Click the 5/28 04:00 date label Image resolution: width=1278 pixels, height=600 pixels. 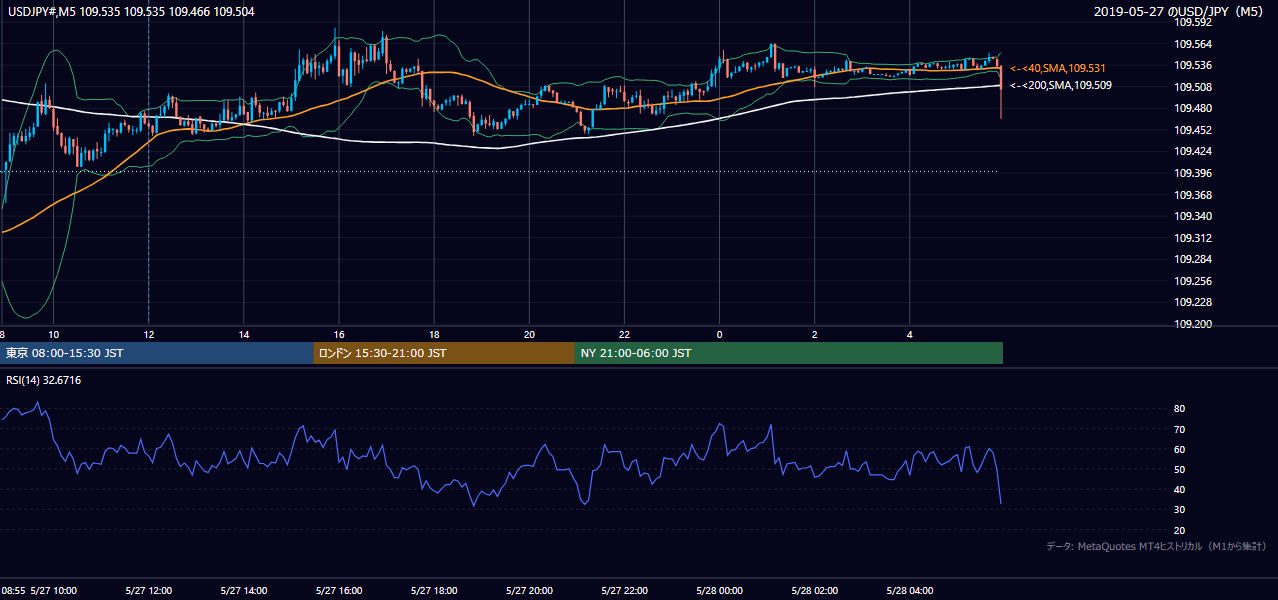point(910,590)
